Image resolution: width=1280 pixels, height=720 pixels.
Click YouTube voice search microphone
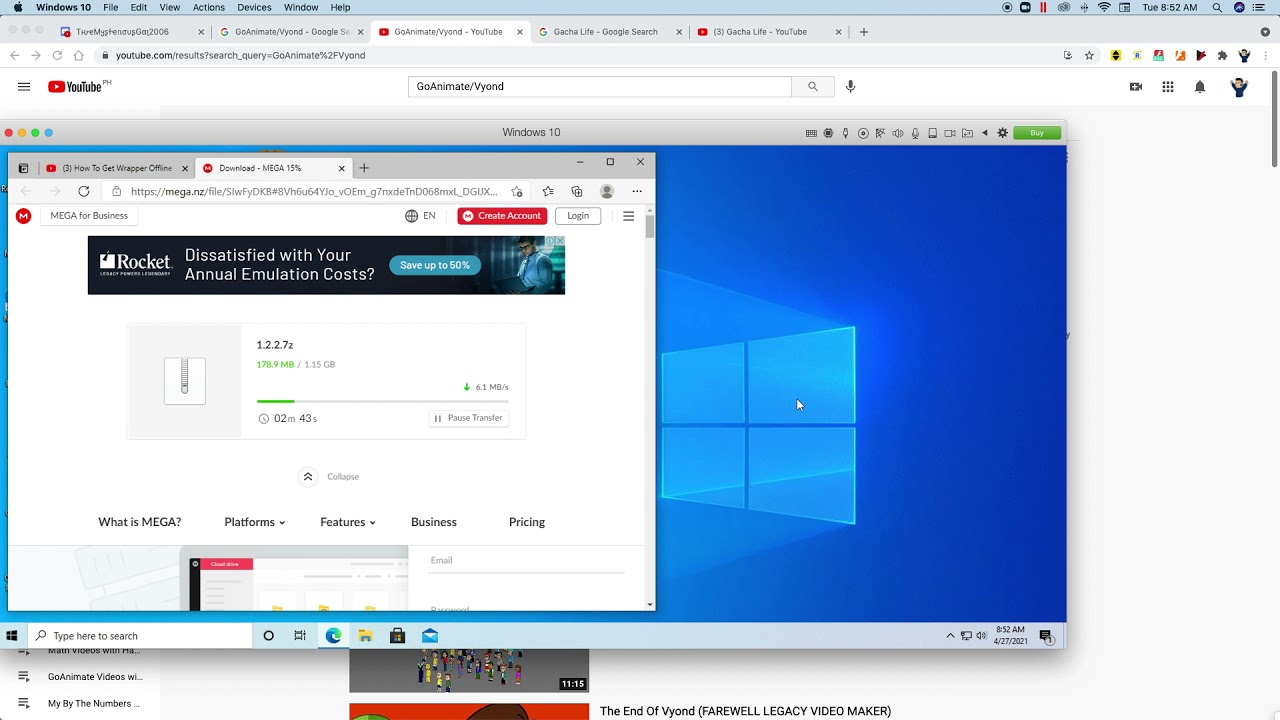(851, 87)
